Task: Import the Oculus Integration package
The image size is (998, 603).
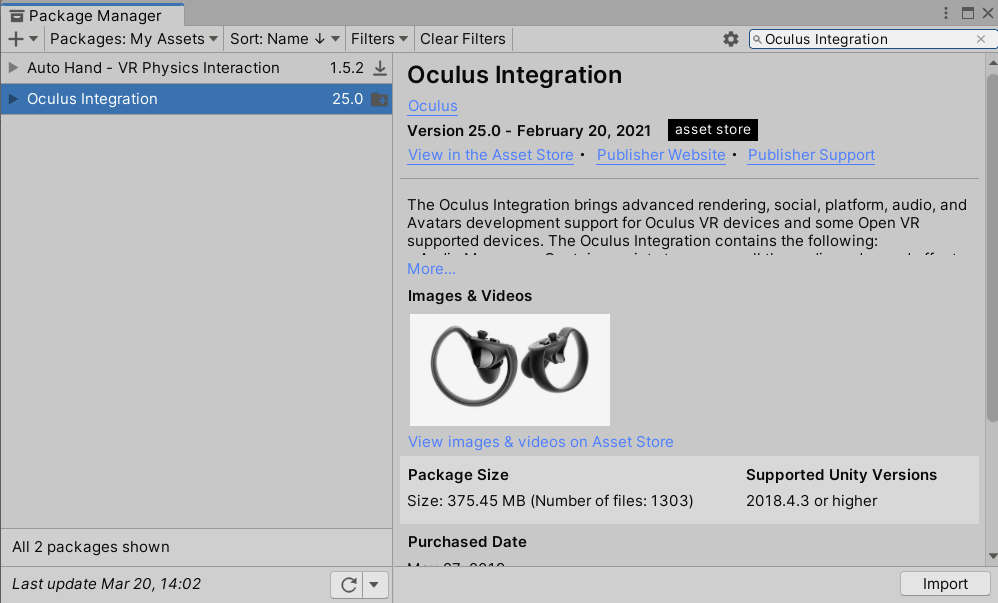Action: click(x=944, y=583)
